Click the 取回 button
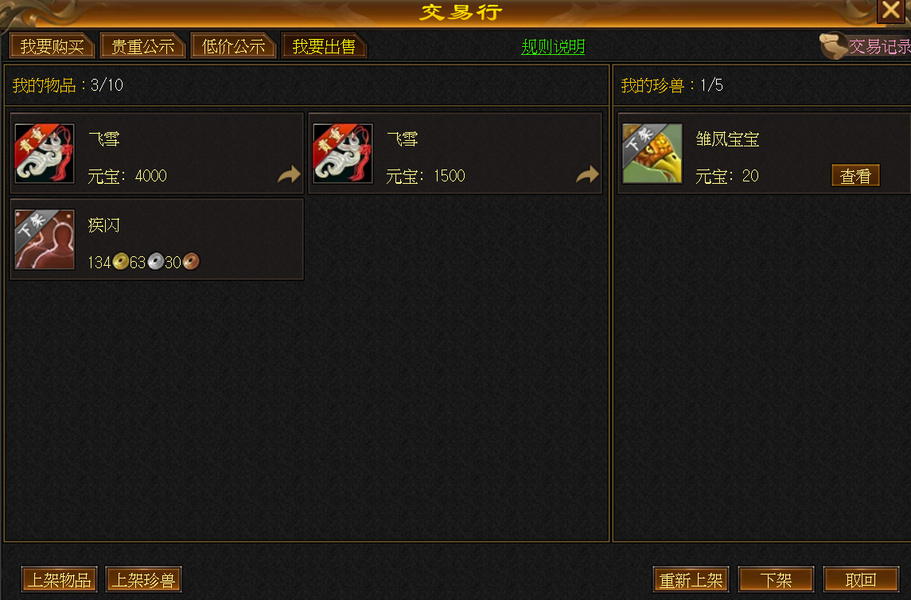This screenshot has width=911, height=600. pos(861,580)
